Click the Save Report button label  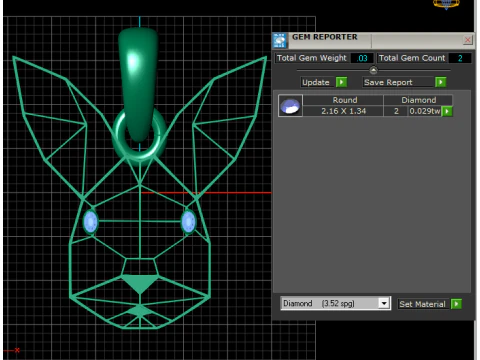(x=388, y=82)
